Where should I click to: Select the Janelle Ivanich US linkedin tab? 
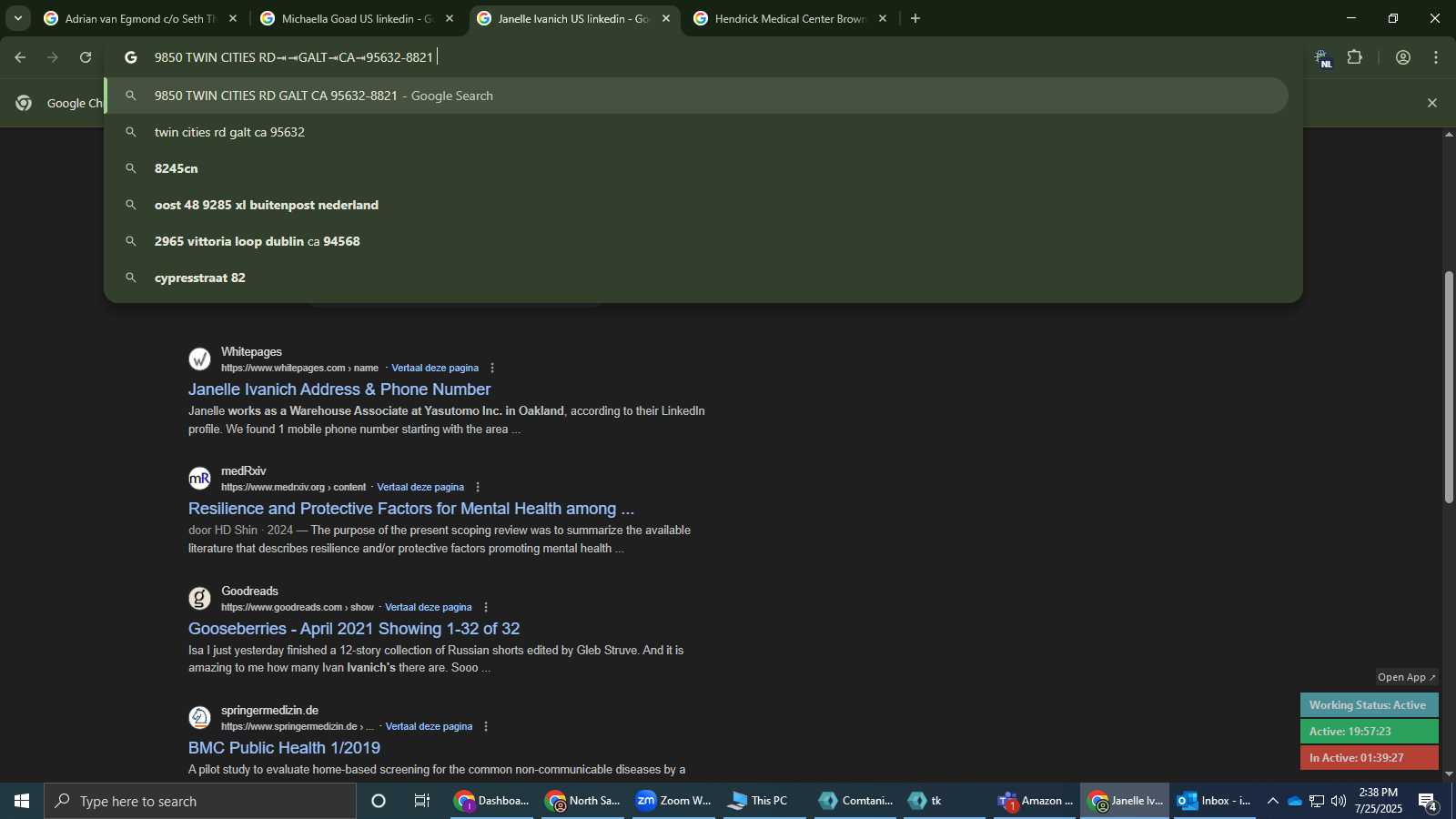point(572,18)
